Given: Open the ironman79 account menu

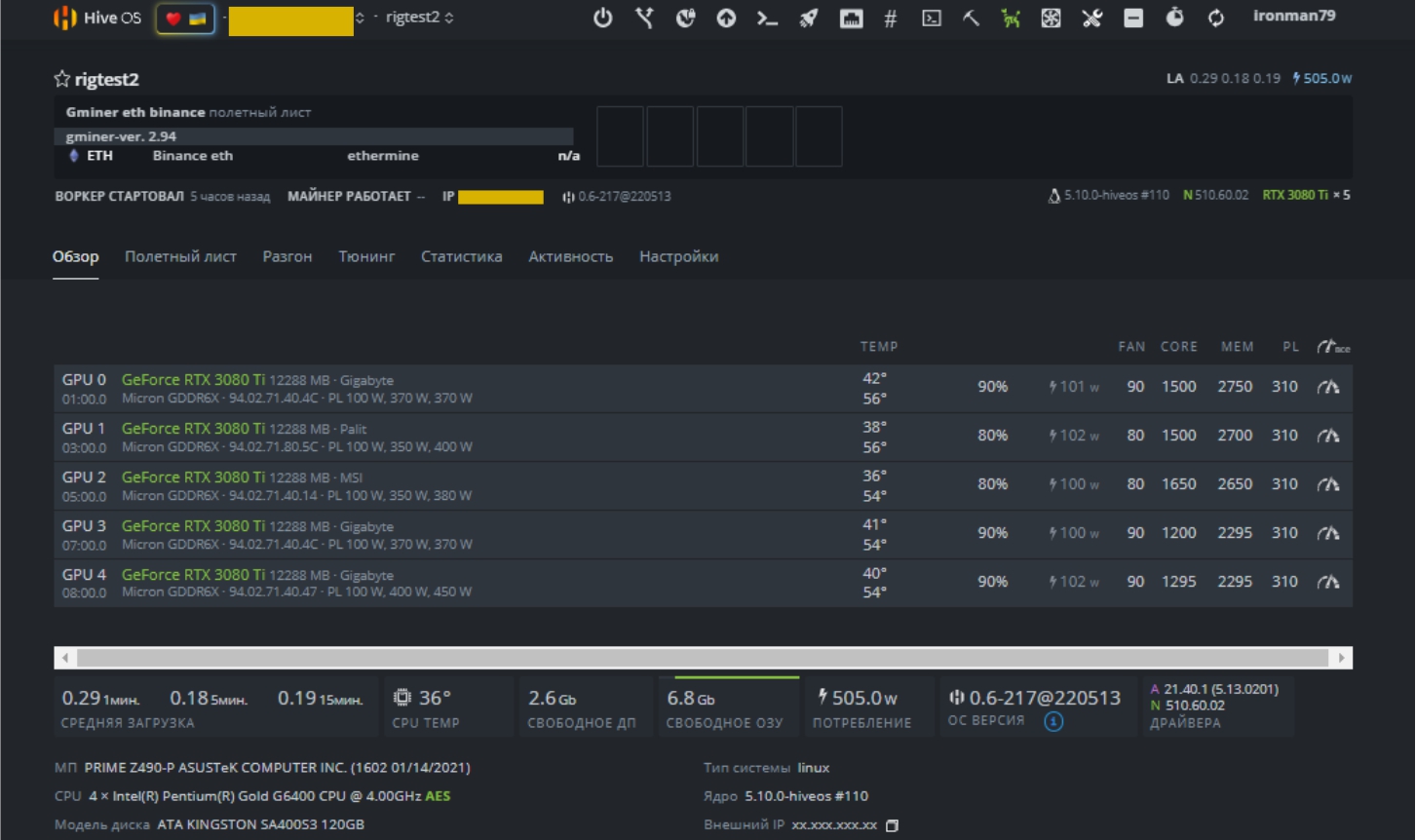Looking at the screenshot, I should 1294,16.
